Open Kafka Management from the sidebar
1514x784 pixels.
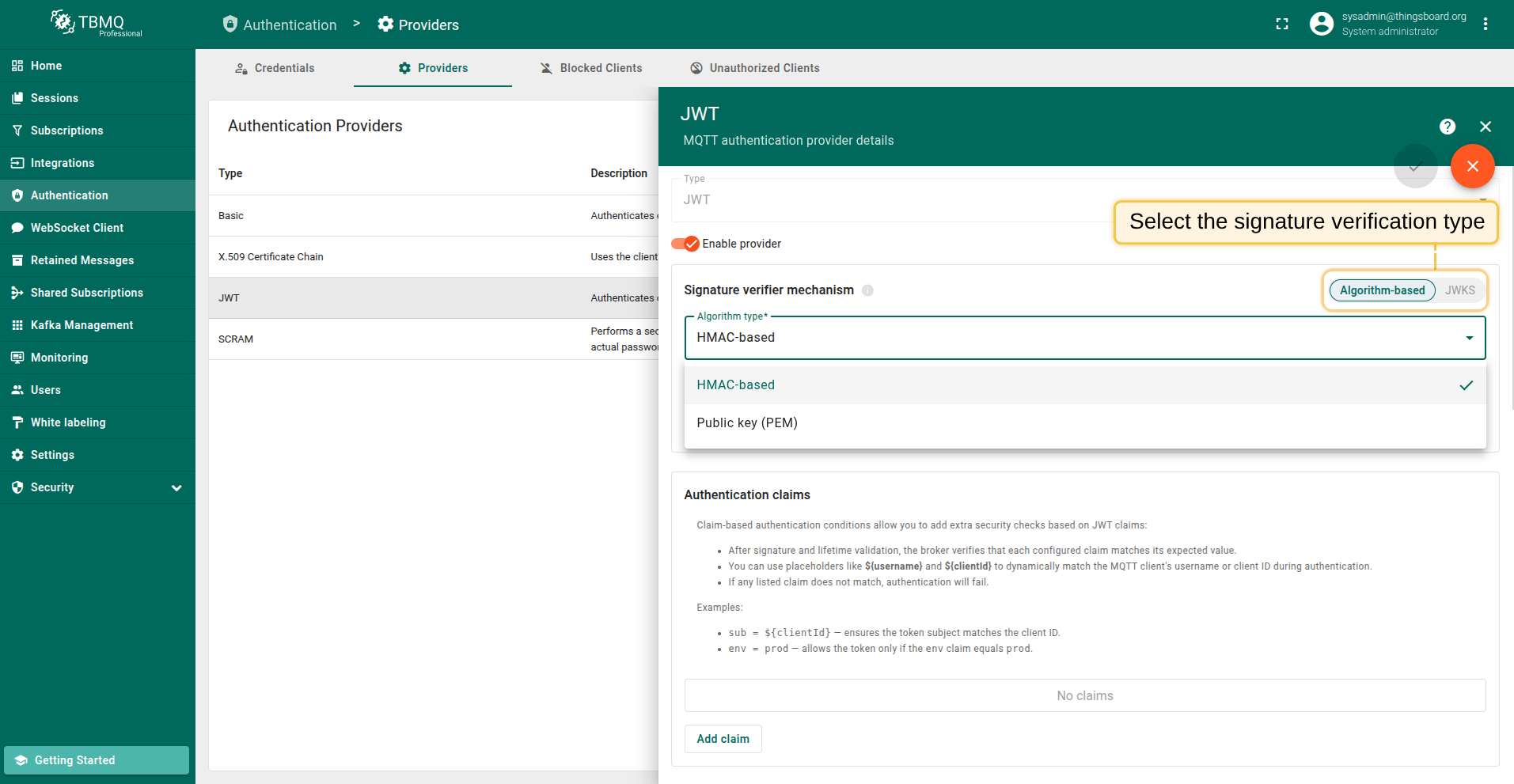[82, 325]
